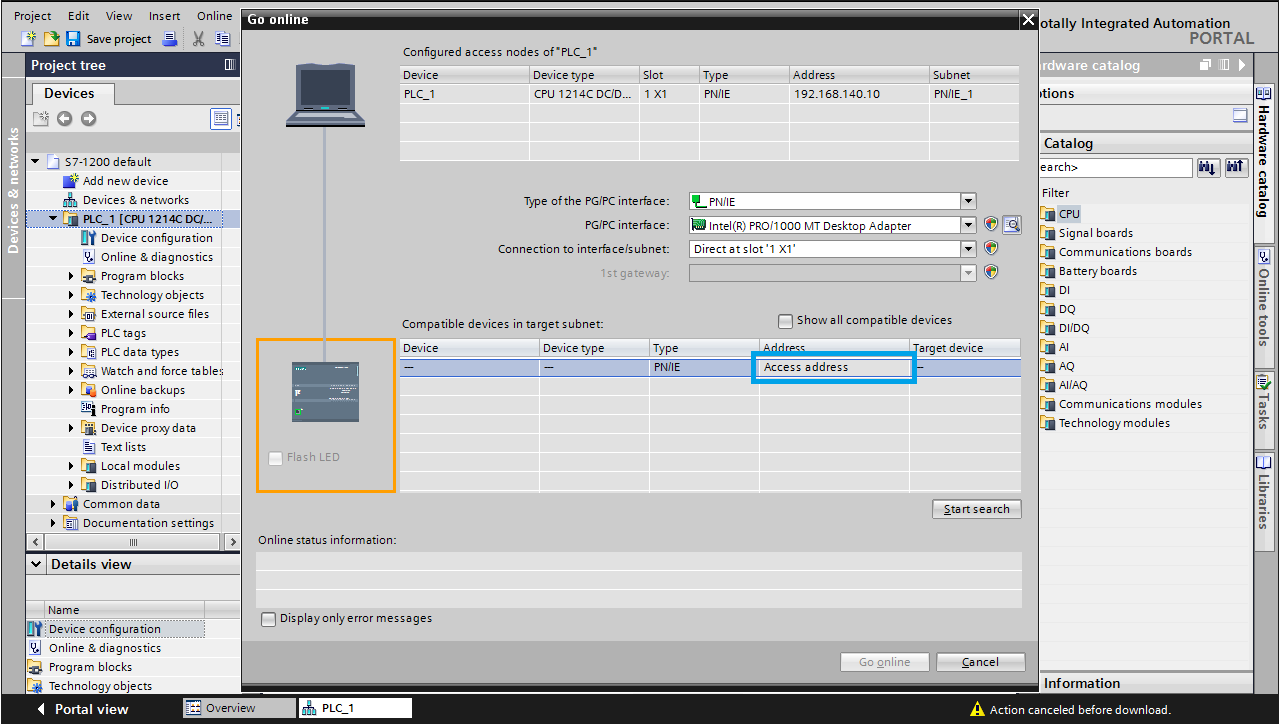The width and height of the screenshot is (1280, 725).
Task: Click the forward arrow in Project tree
Action: point(89,119)
